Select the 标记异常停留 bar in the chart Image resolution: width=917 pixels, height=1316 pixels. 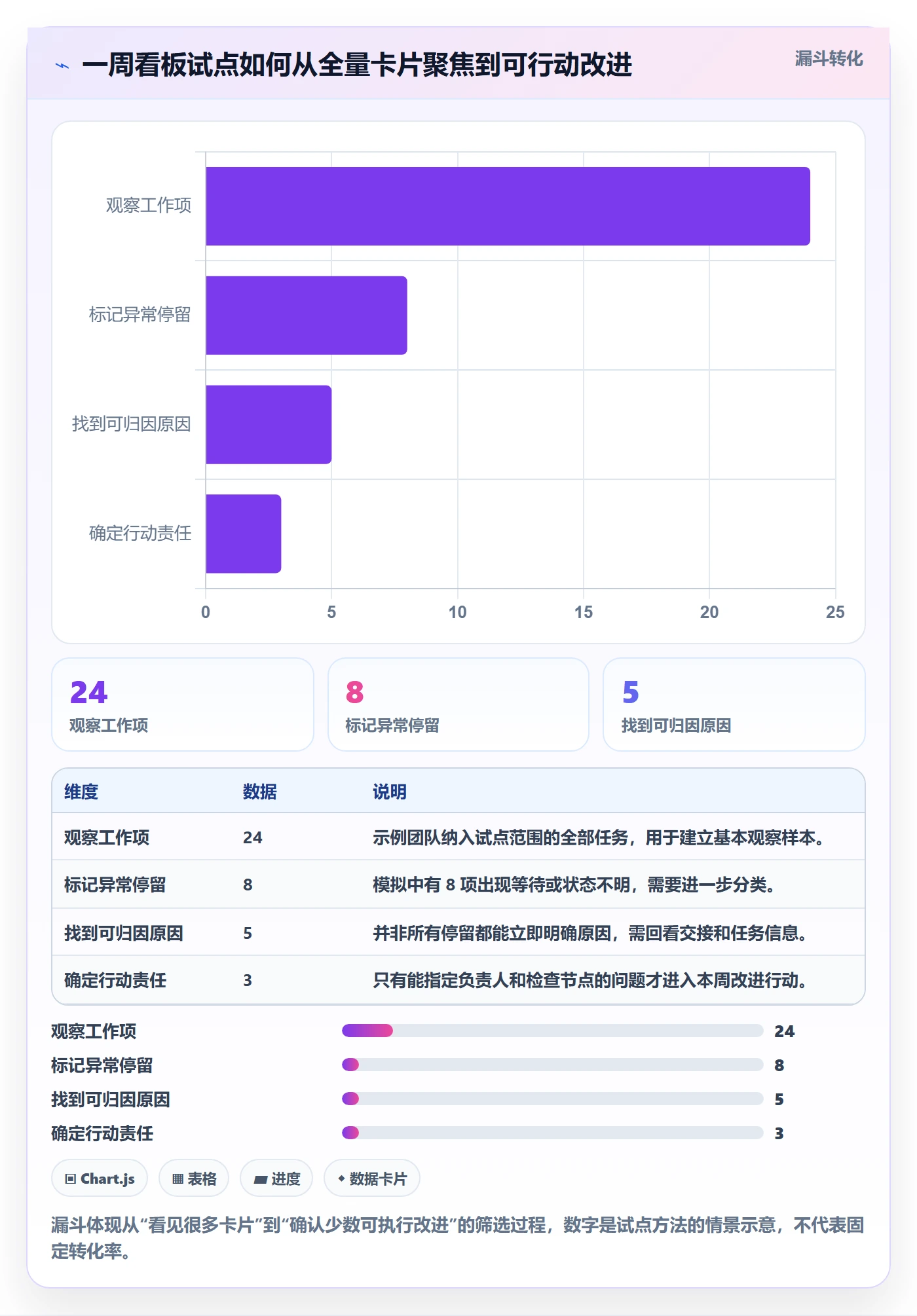click(x=307, y=315)
